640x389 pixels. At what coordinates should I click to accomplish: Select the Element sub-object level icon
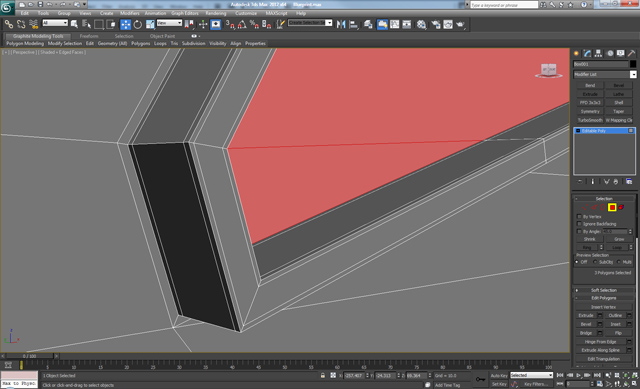[621, 207]
